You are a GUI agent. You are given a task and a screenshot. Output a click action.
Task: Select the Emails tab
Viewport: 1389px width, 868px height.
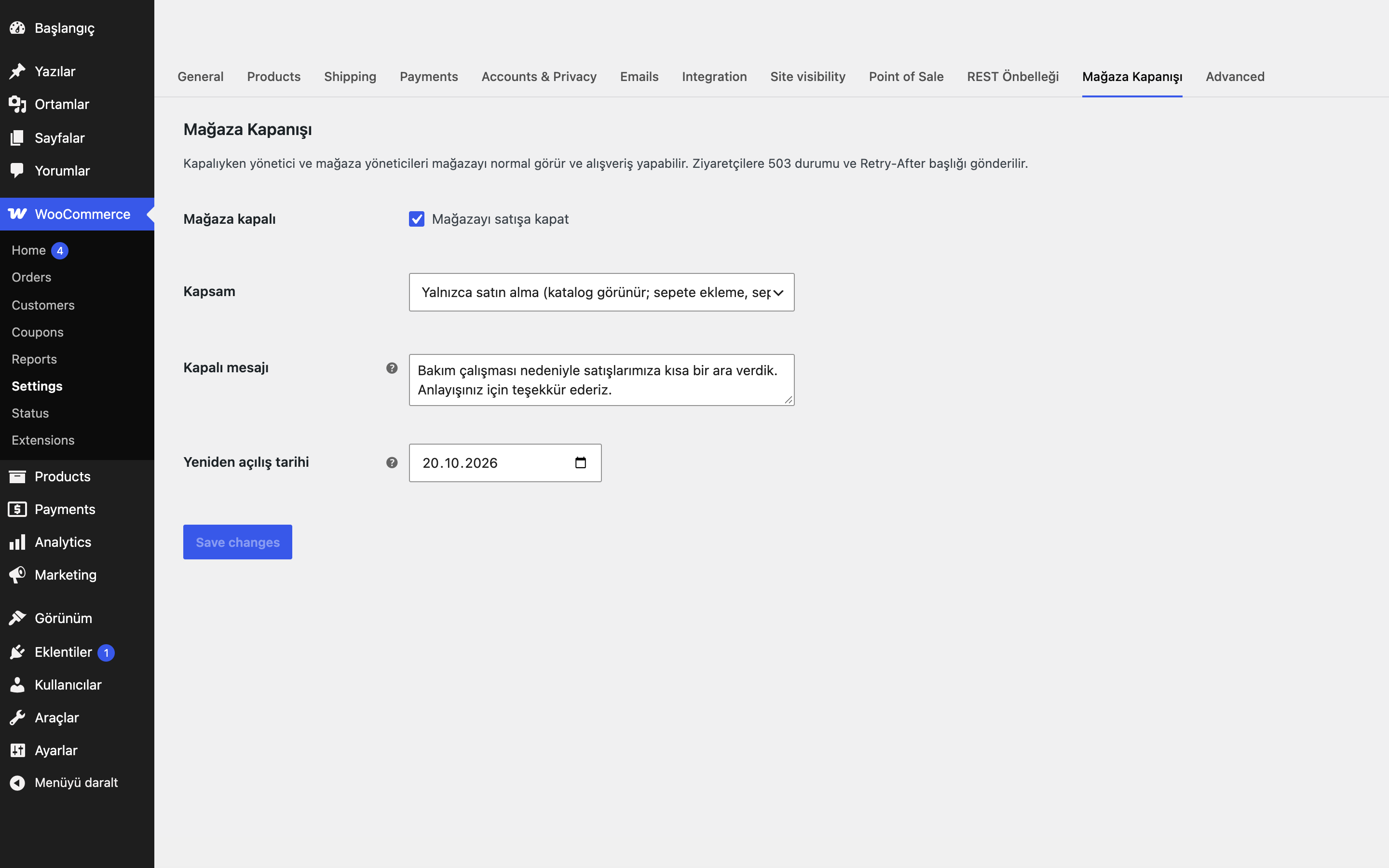click(639, 76)
